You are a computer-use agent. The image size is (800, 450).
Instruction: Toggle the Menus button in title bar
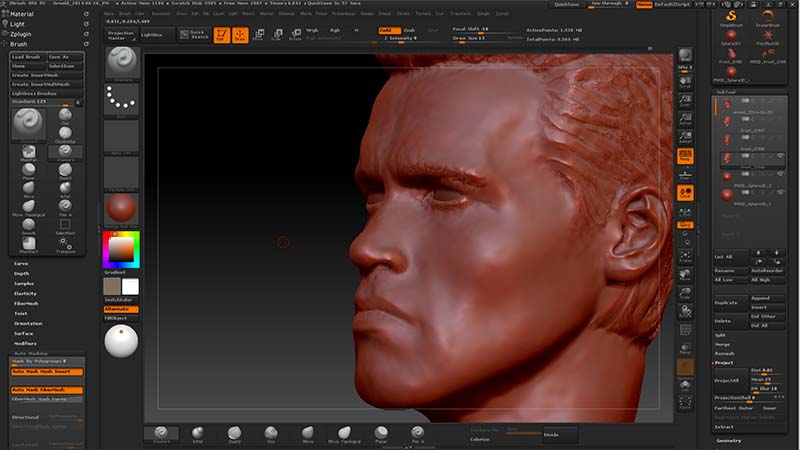point(644,4)
